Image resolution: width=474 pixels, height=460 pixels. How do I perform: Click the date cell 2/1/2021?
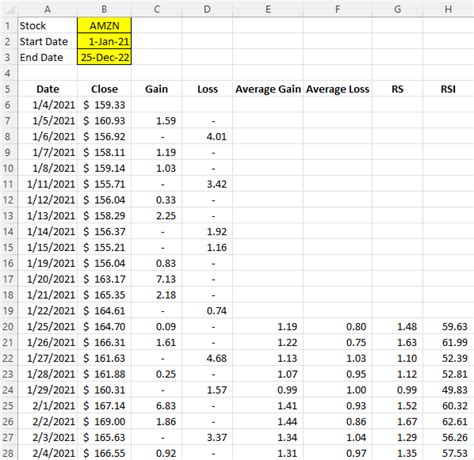pyautogui.click(x=47, y=406)
